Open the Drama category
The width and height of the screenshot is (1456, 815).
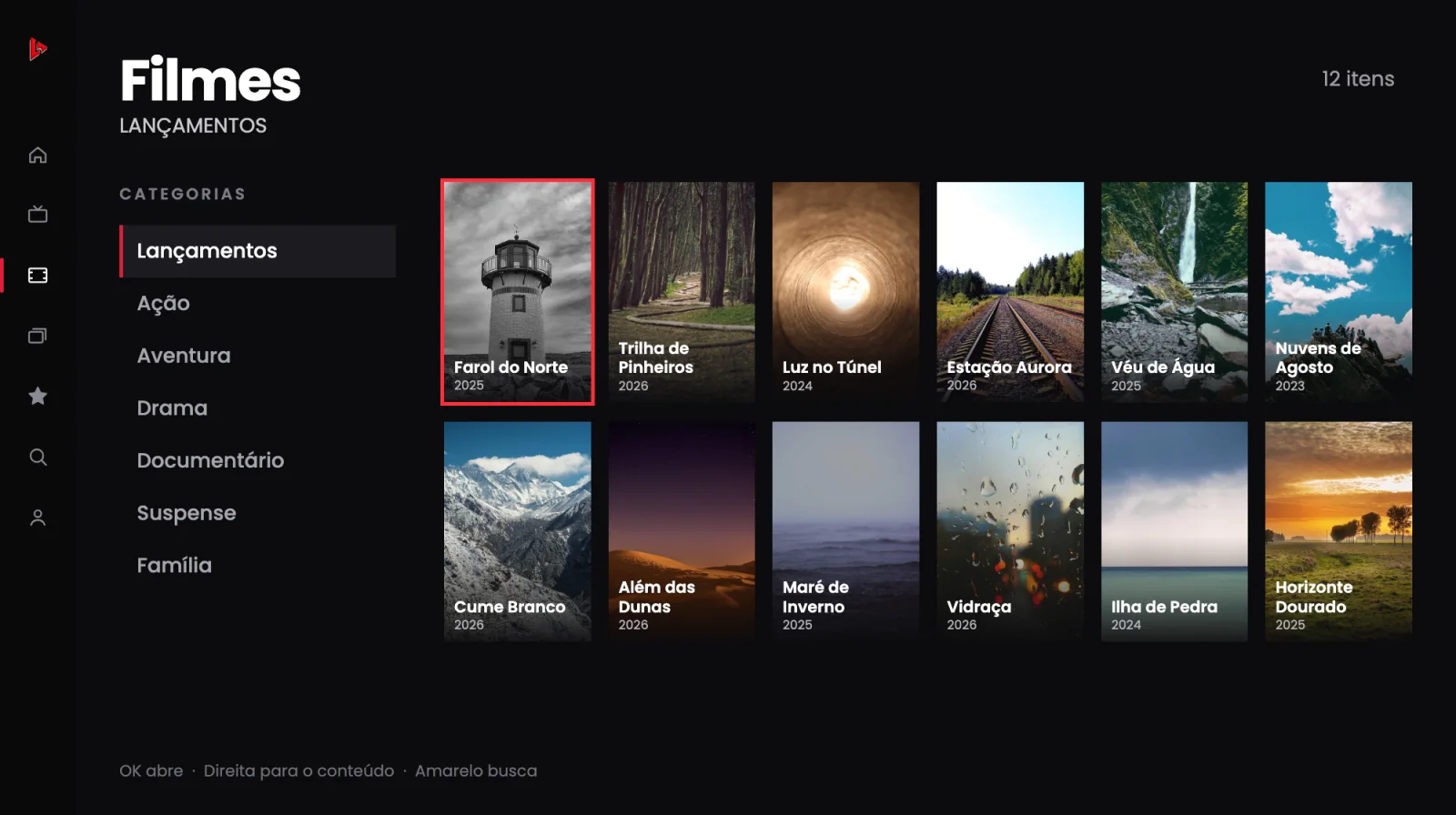coord(258,408)
